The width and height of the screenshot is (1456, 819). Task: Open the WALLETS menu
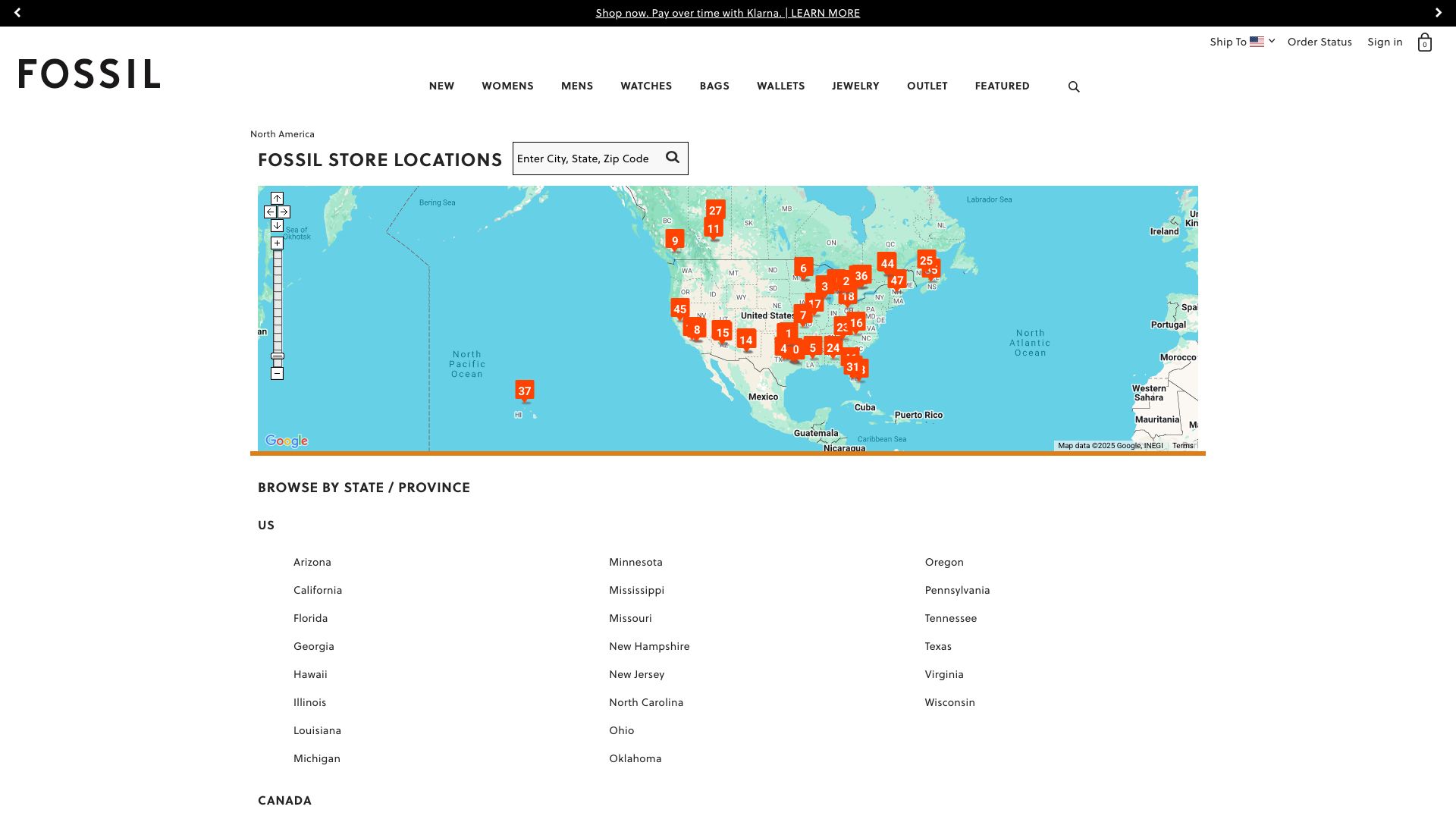coord(780,86)
